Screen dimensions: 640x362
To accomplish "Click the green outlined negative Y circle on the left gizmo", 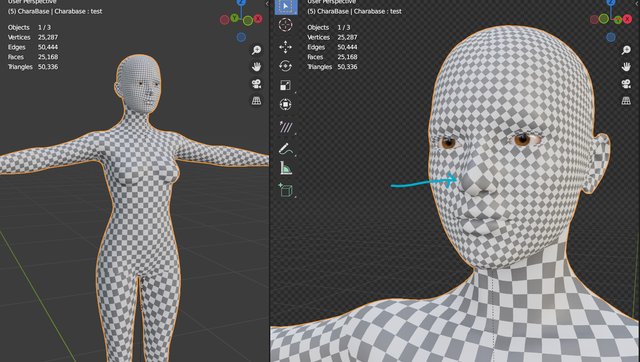I will (x=248, y=21).
